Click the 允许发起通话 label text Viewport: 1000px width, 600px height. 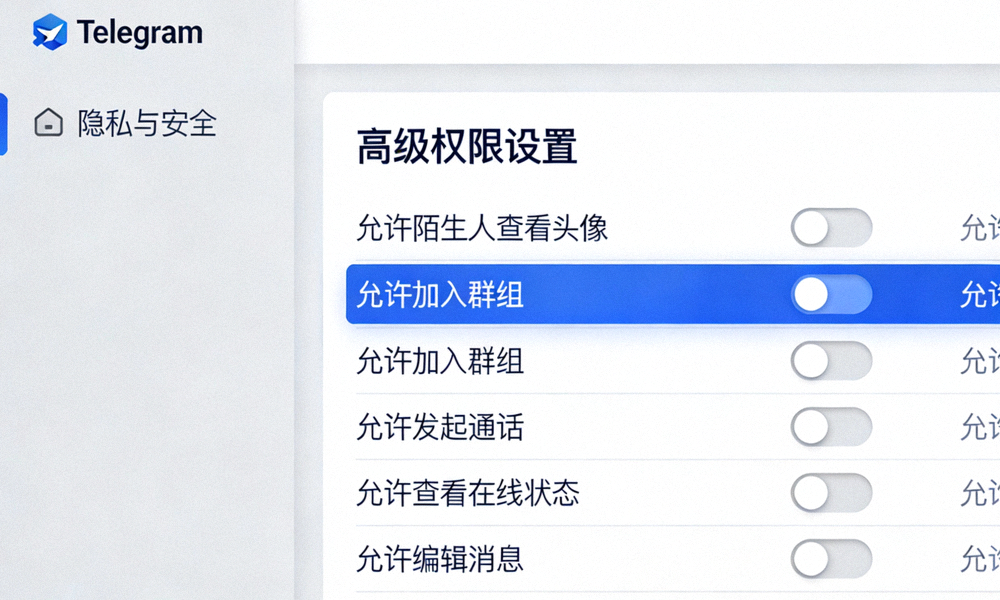(x=440, y=427)
